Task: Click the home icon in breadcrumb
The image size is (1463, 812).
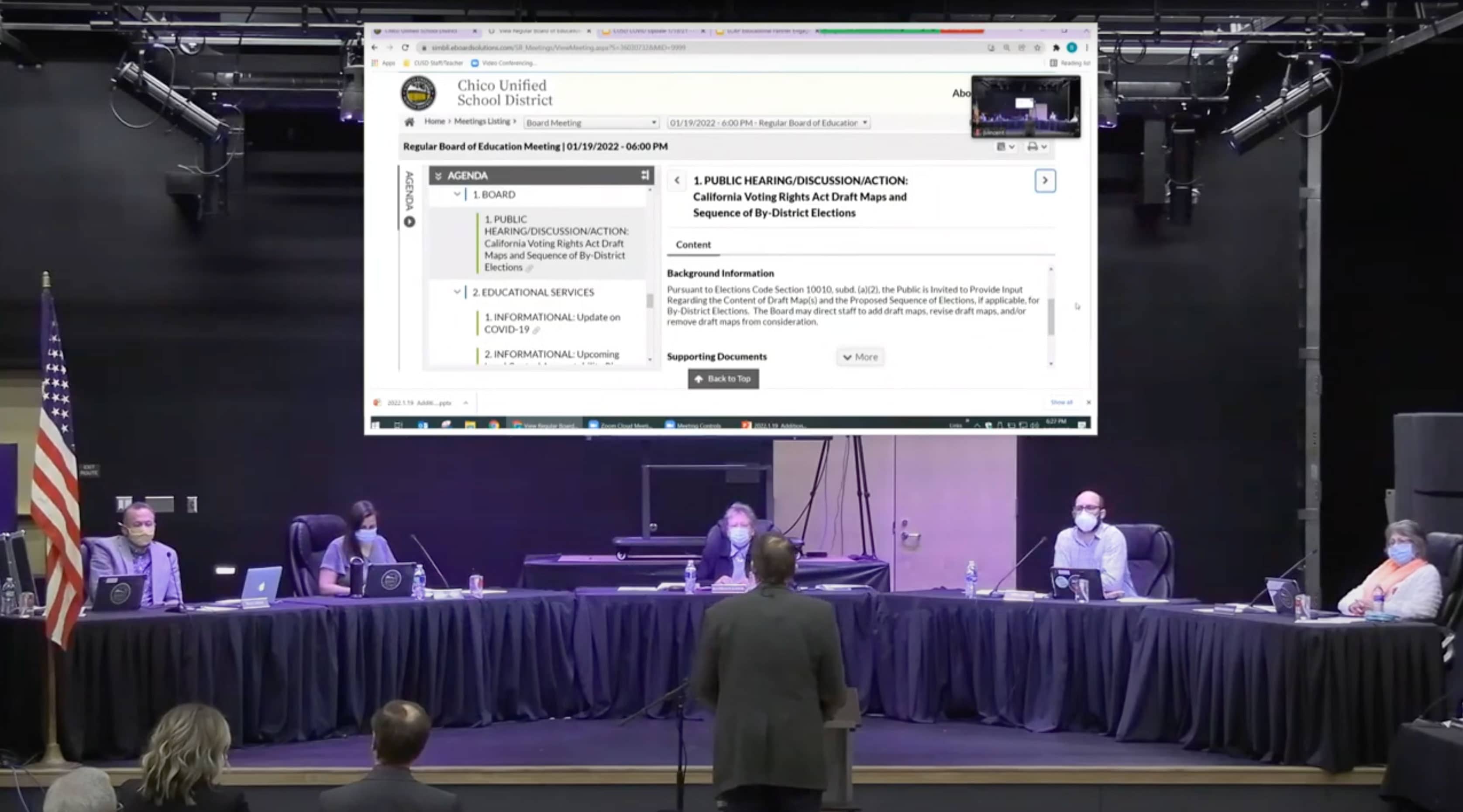Action: point(409,121)
